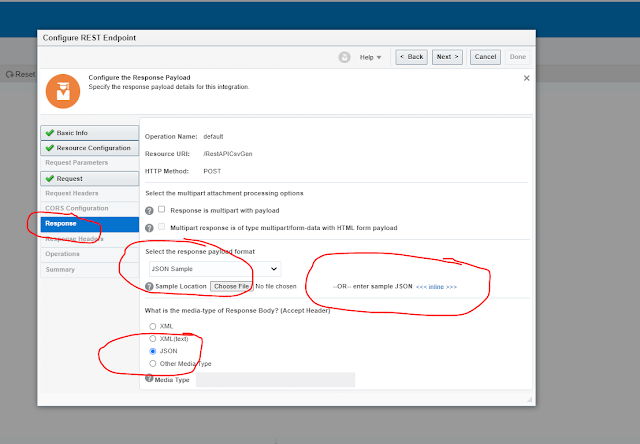Click the Cancel button

[x=485, y=57]
